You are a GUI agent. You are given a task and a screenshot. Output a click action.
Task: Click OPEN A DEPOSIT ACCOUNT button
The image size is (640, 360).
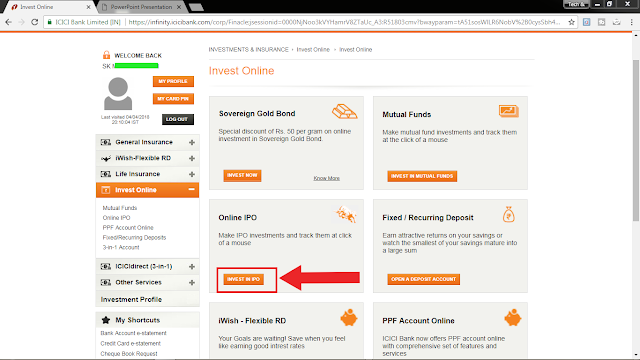coord(423,279)
